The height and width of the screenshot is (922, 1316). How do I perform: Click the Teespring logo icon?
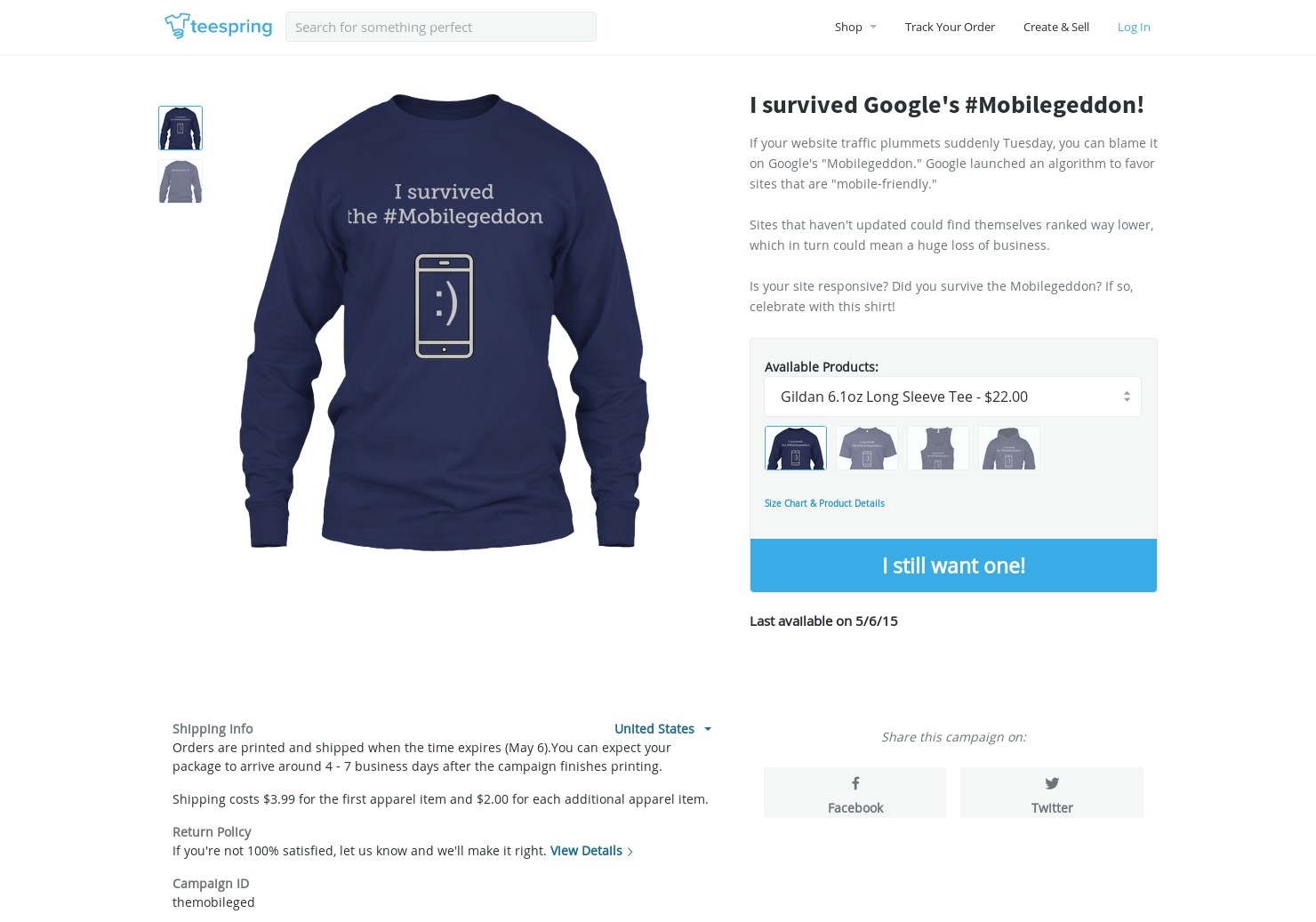(x=177, y=26)
